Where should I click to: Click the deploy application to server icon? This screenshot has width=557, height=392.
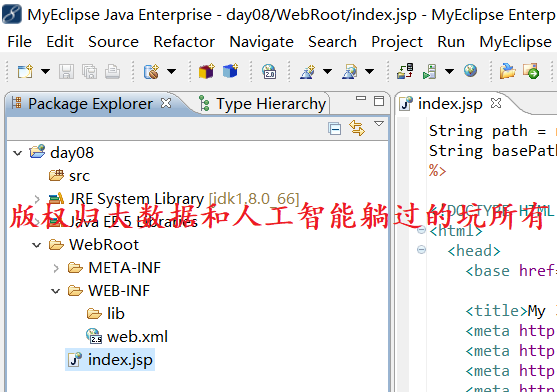[x=405, y=71]
